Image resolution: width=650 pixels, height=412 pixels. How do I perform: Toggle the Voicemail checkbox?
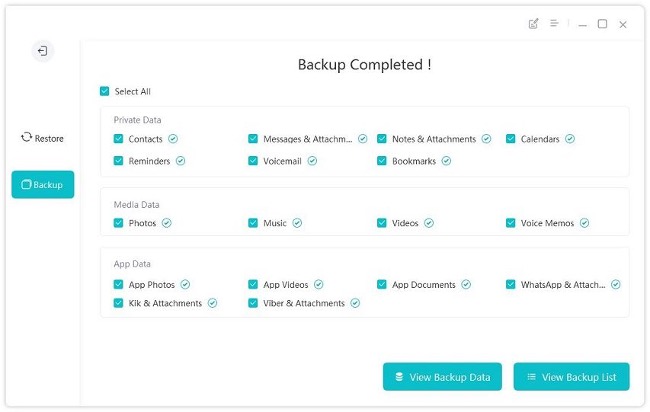253,160
